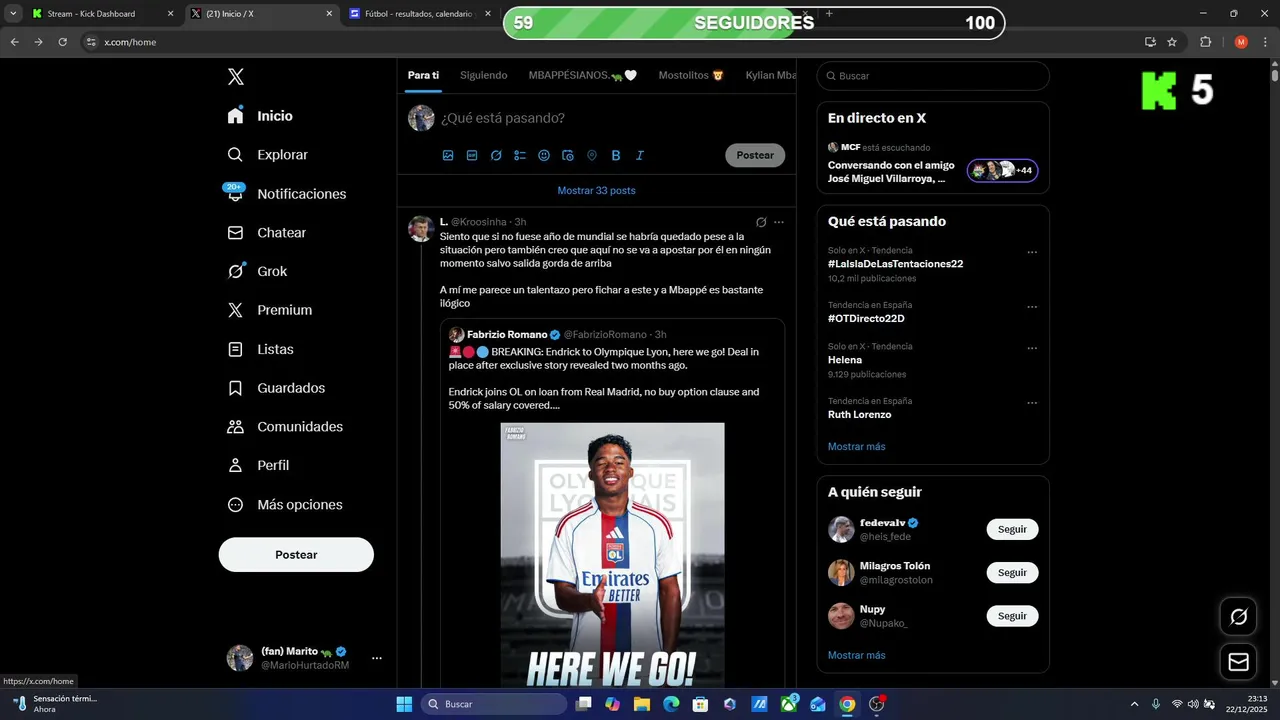
Task: Open Más opciones in sidebar
Action: tap(285, 505)
